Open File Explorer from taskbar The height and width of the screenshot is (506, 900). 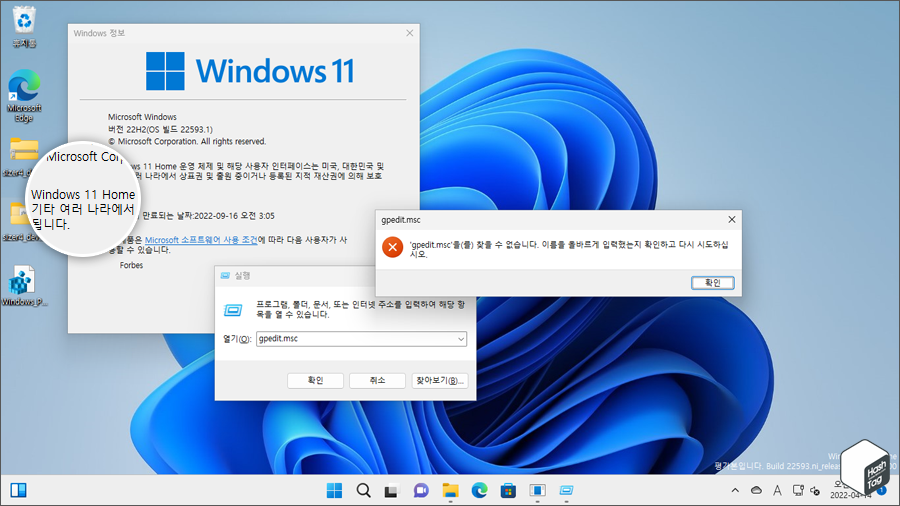[x=450, y=491]
